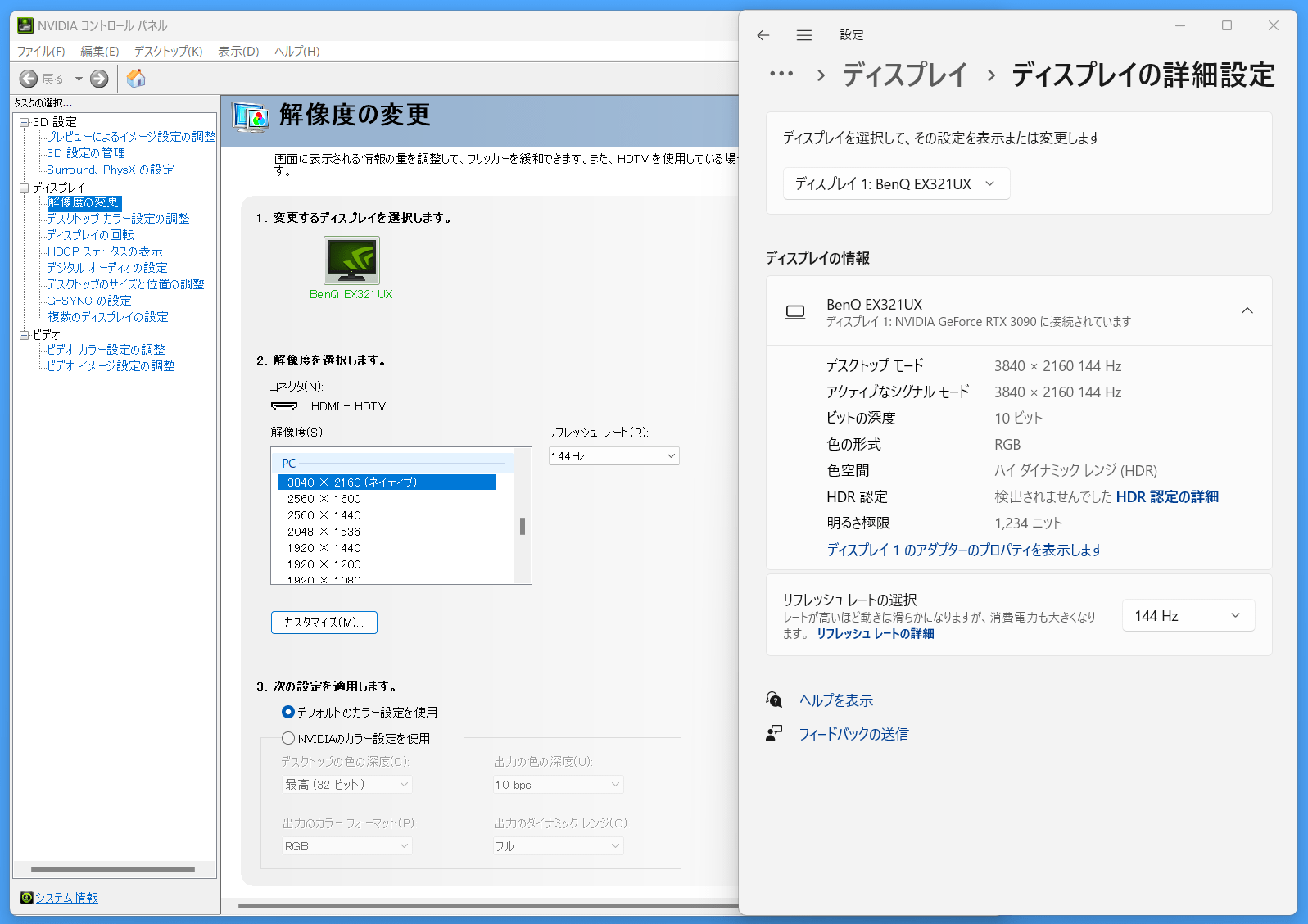Click the NVIDIA Control Panel title bar app icon

pos(25,25)
